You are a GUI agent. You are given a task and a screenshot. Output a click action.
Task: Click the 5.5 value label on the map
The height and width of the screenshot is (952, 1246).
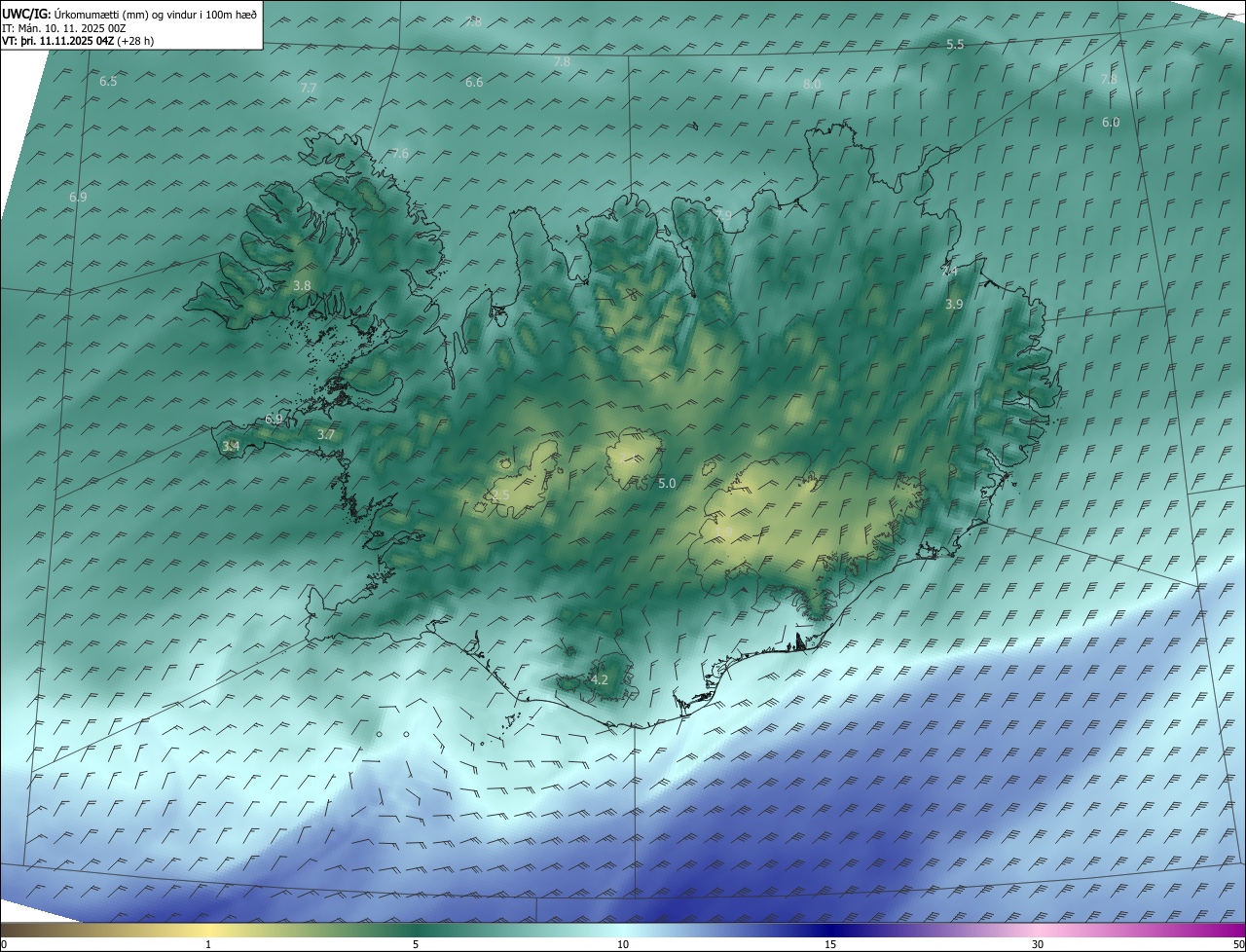[955, 45]
